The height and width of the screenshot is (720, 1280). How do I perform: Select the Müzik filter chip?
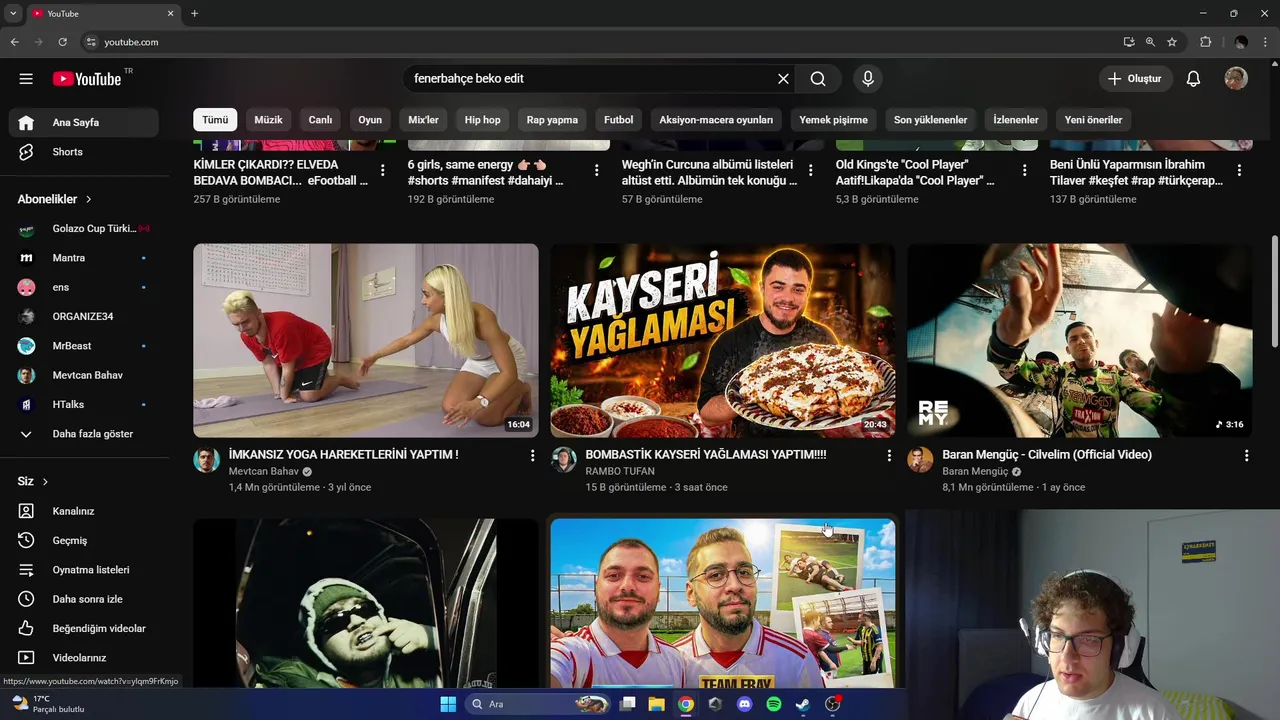tap(268, 120)
